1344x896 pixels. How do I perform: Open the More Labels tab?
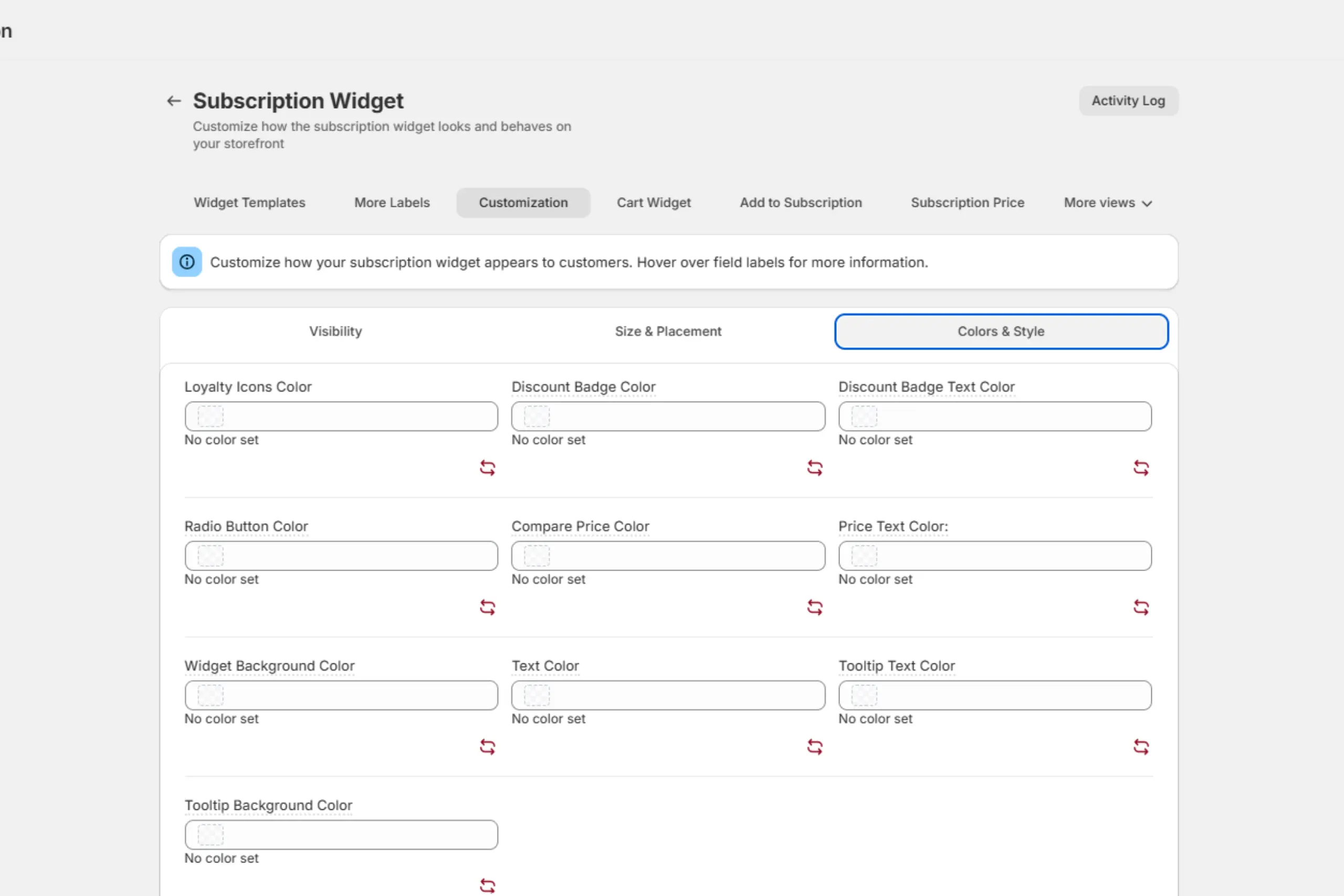tap(392, 203)
